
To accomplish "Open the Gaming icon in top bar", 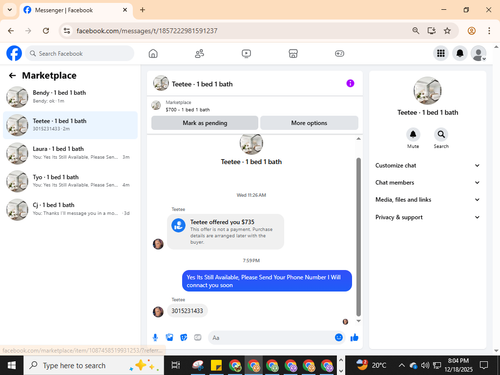I will 340,53.
